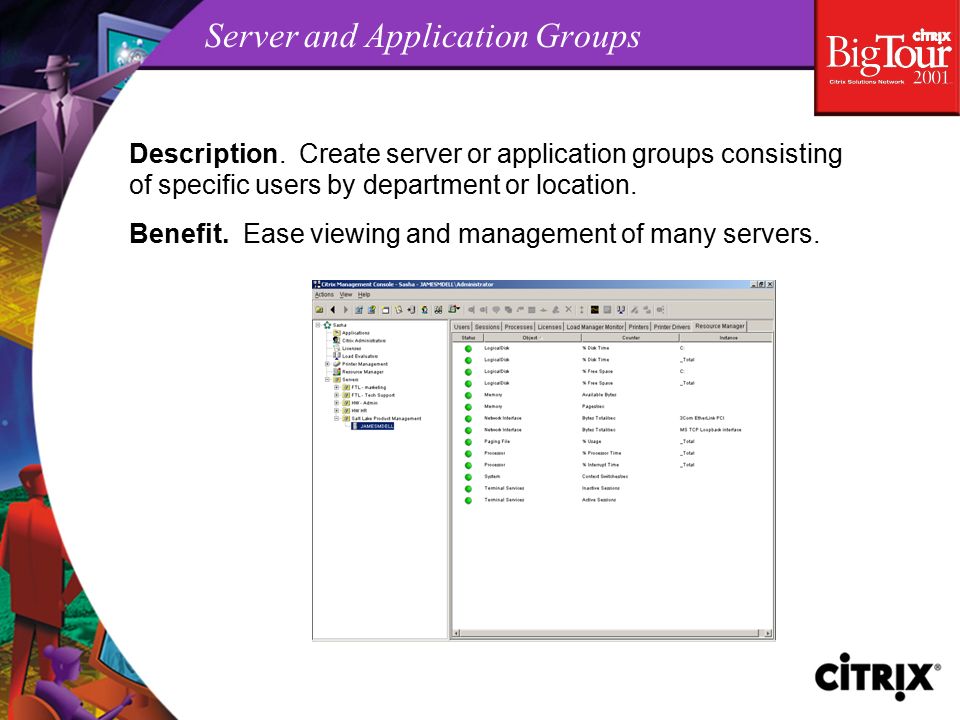This screenshot has width=960, height=720.
Task: Click the open folder toolbar icon
Action: pos(319,310)
